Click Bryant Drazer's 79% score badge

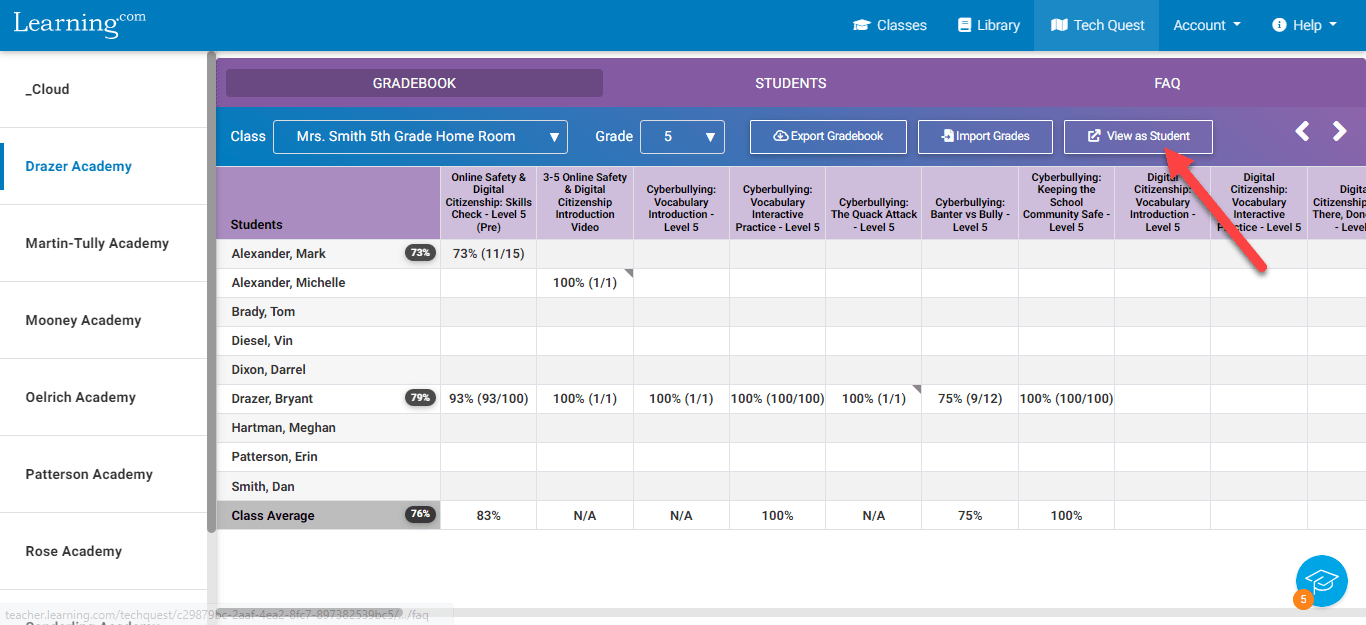(x=420, y=397)
